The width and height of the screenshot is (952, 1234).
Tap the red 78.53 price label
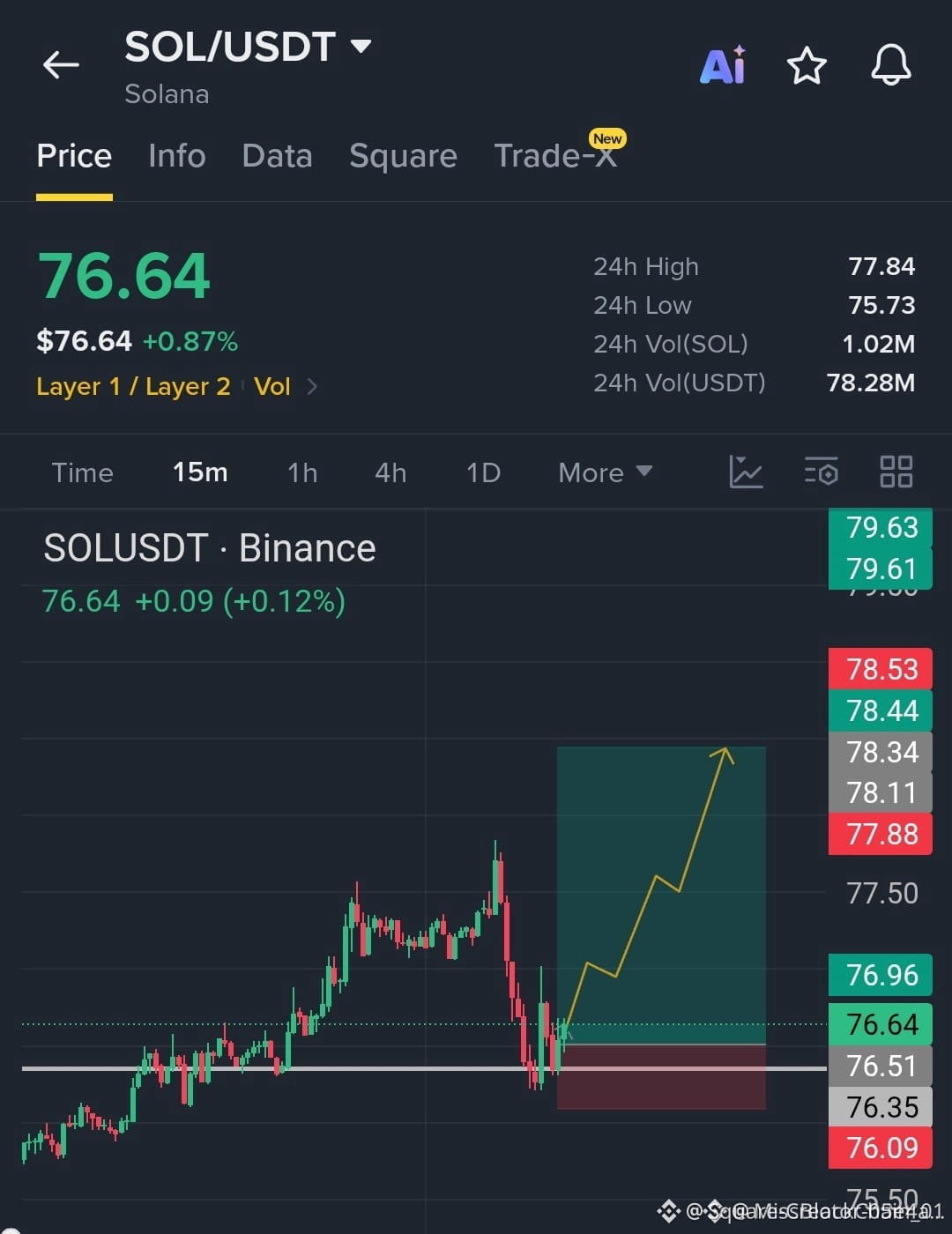(x=881, y=669)
